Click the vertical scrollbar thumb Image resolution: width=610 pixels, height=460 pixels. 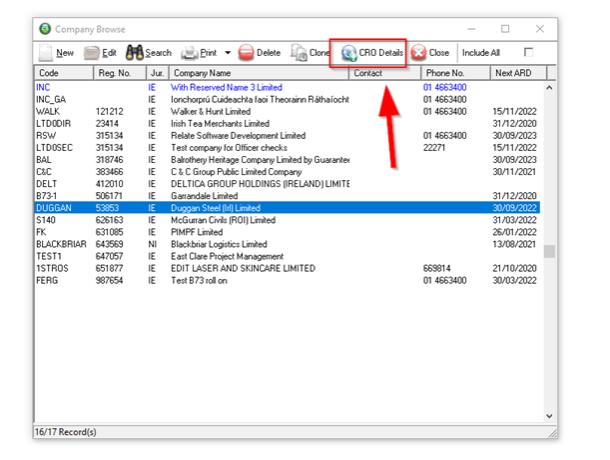tap(549, 251)
